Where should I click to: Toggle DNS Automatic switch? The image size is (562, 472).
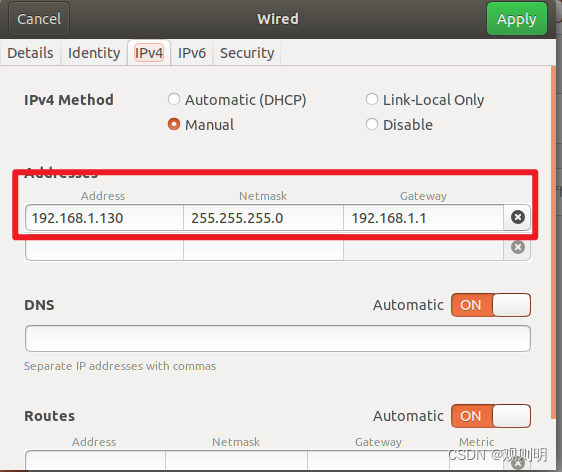(491, 305)
